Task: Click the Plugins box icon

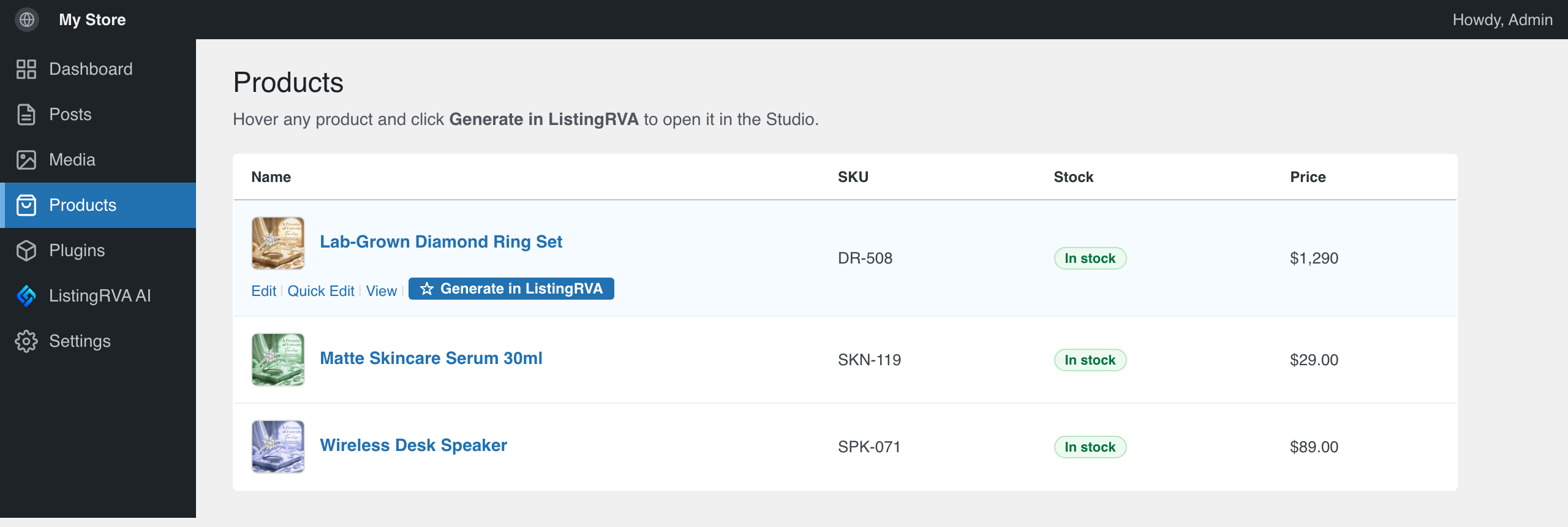Action: 26,251
